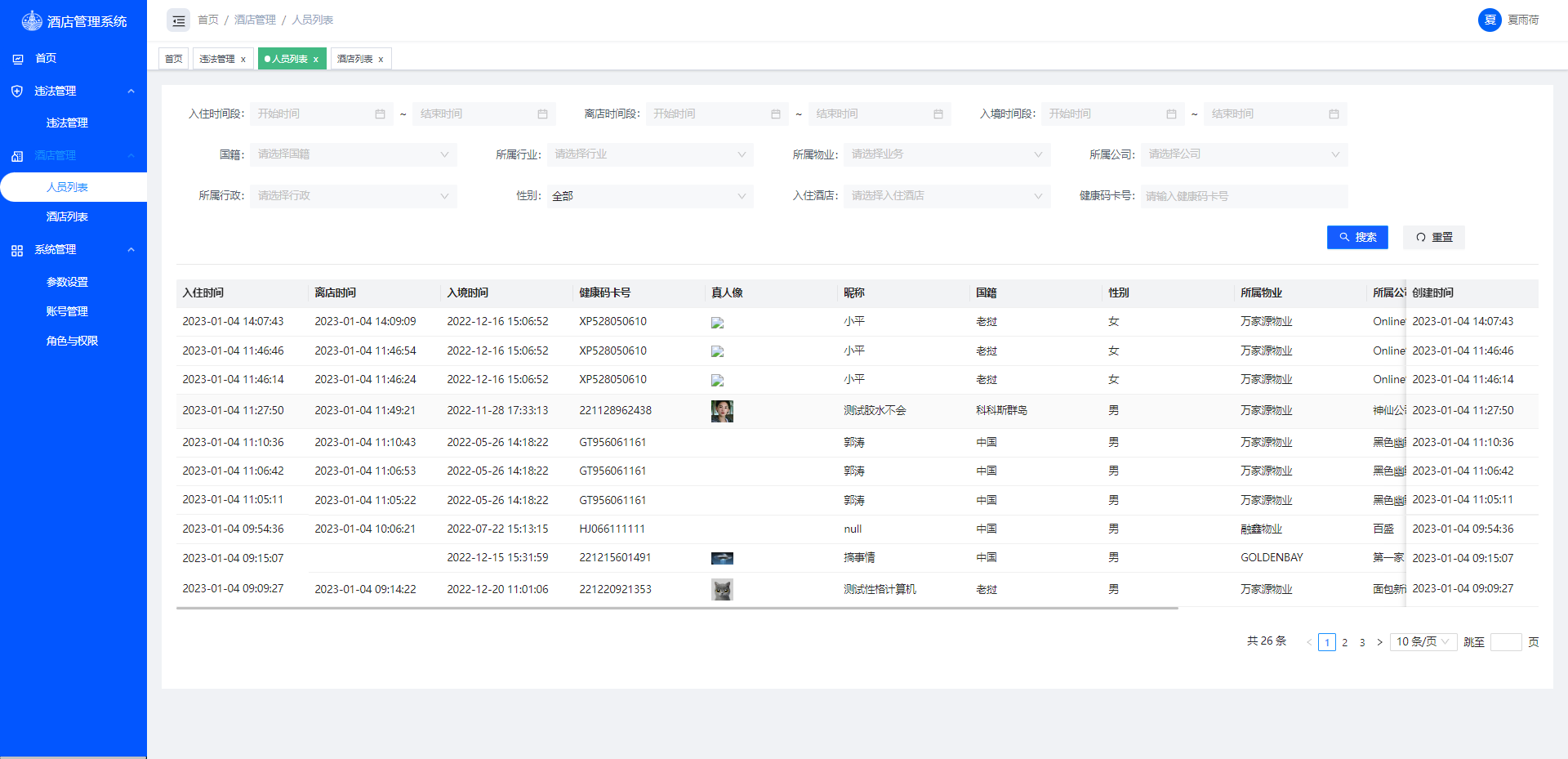
Task: Open portrait thumbnail in 搞事情 row
Action: [x=722, y=559]
